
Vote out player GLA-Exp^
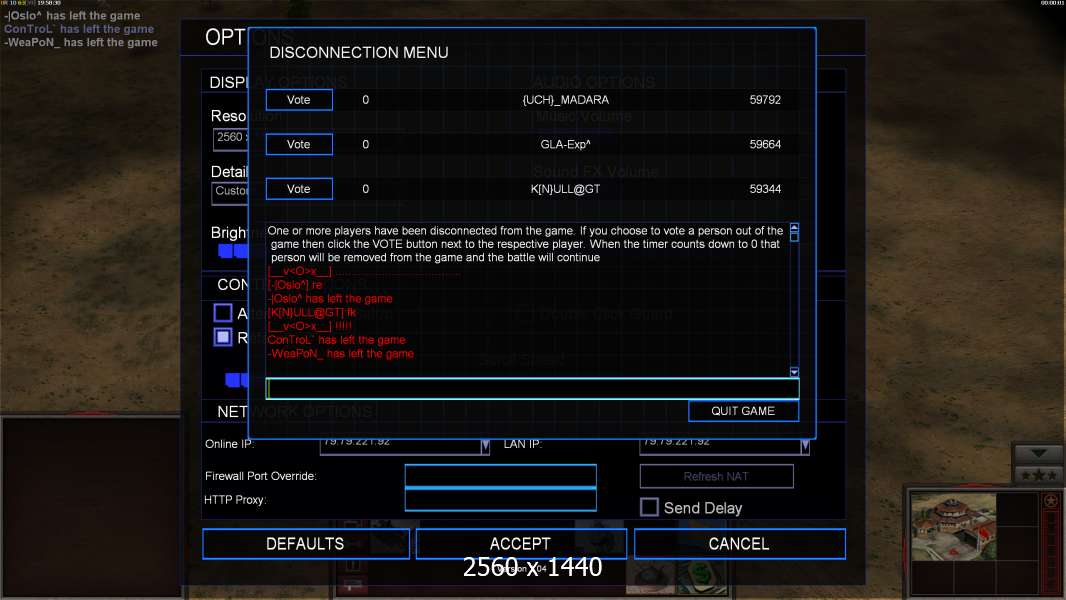click(x=299, y=145)
